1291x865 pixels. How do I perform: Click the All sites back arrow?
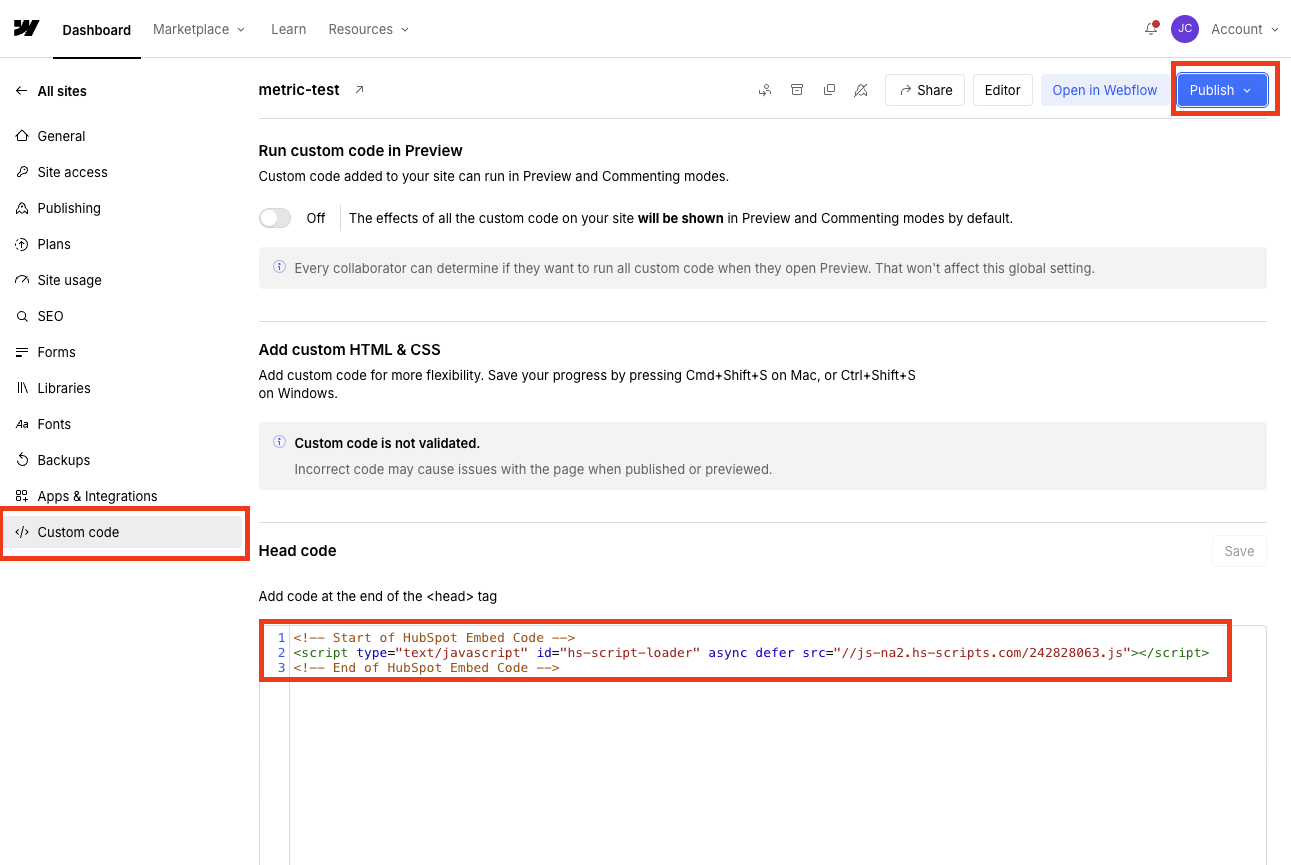(22, 91)
